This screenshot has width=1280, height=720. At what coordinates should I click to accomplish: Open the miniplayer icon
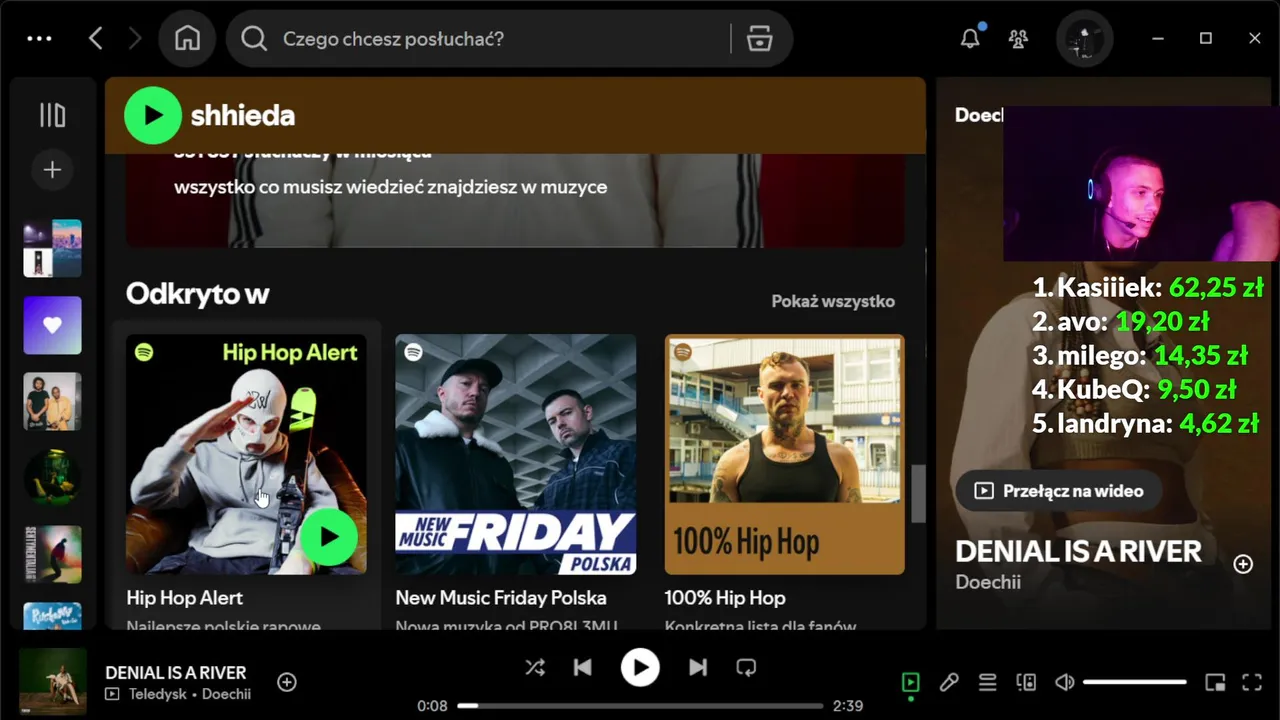point(1215,683)
